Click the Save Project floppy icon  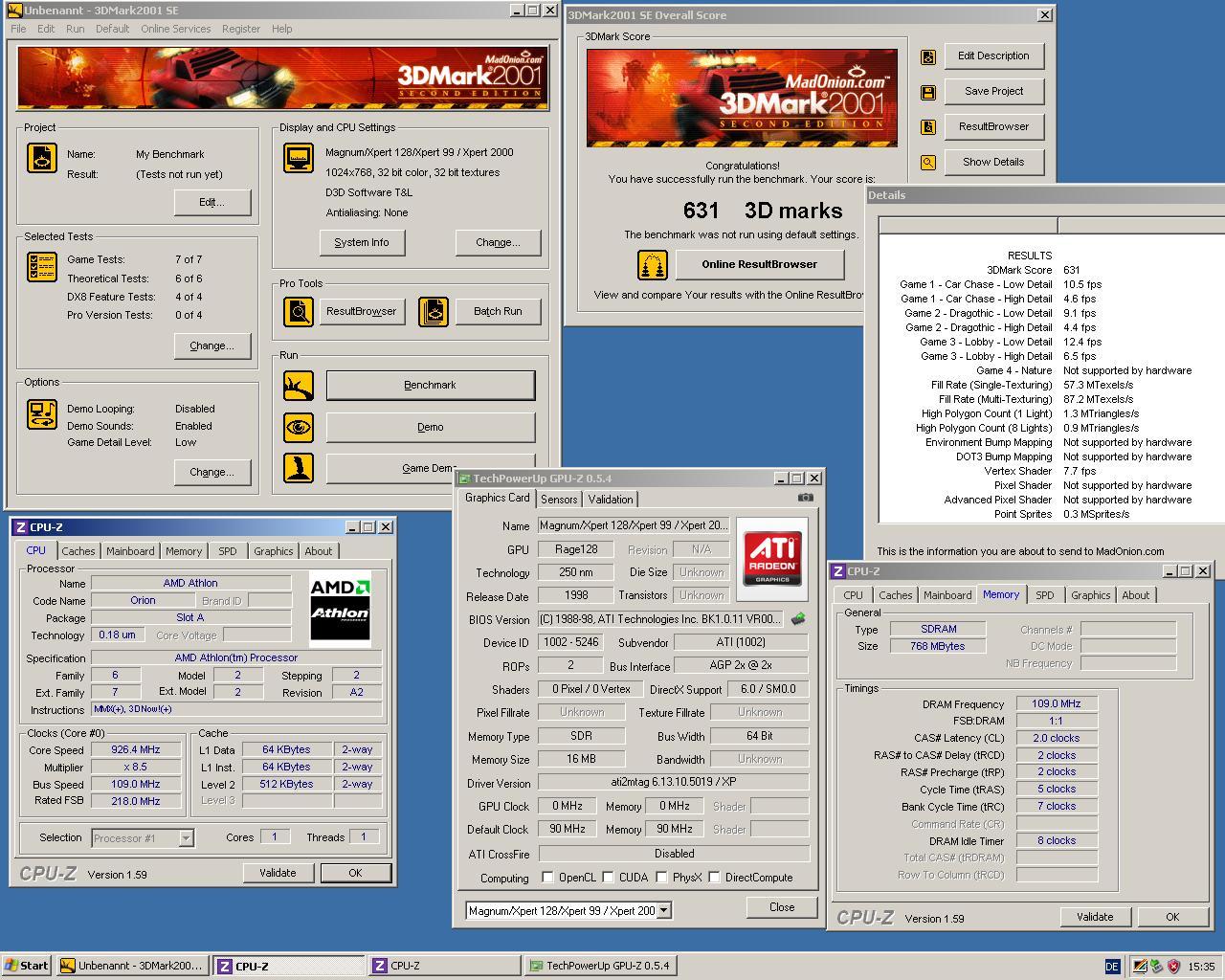pos(927,92)
